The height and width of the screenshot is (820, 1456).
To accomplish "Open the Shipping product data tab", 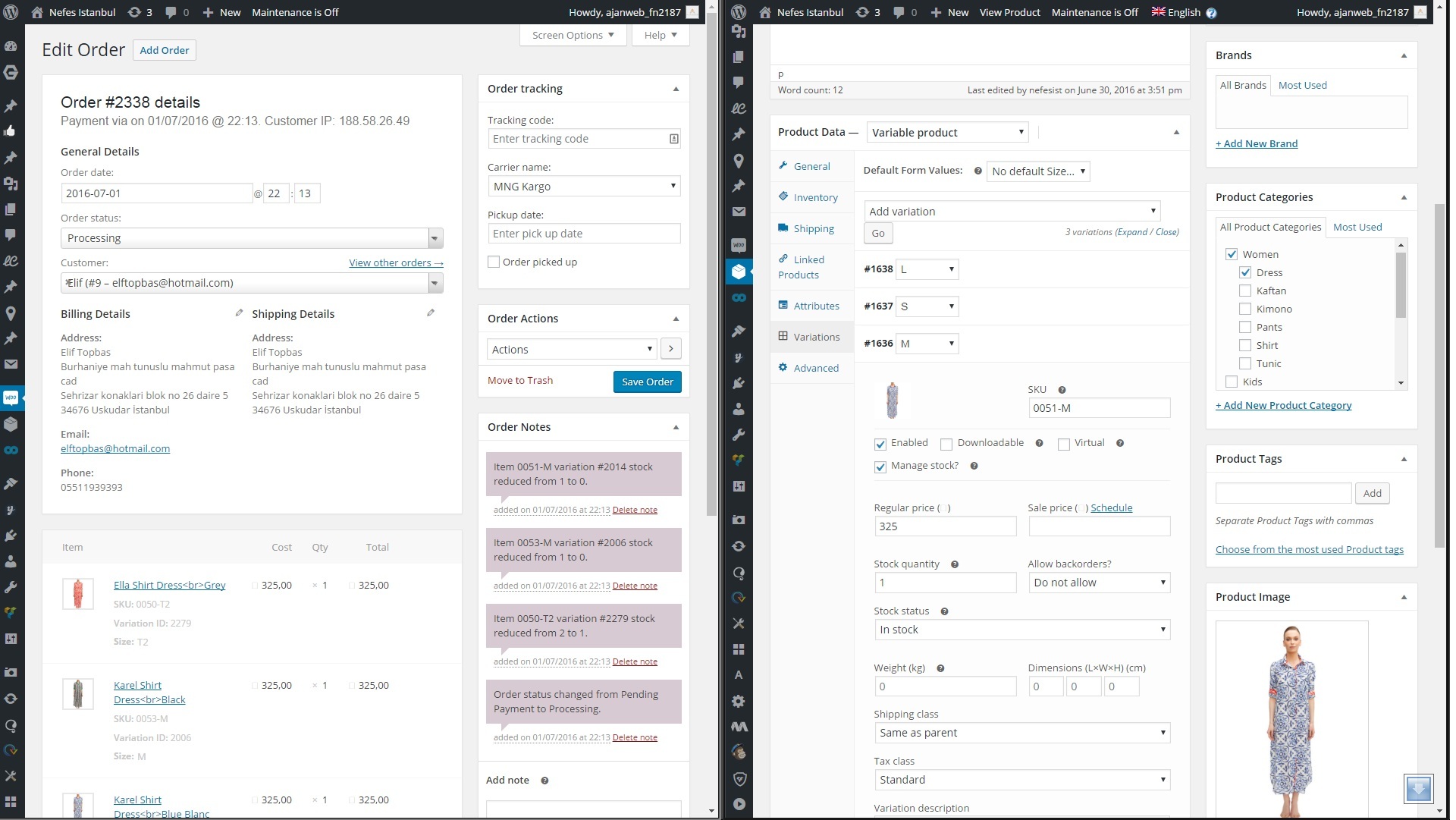I will click(x=814, y=228).
